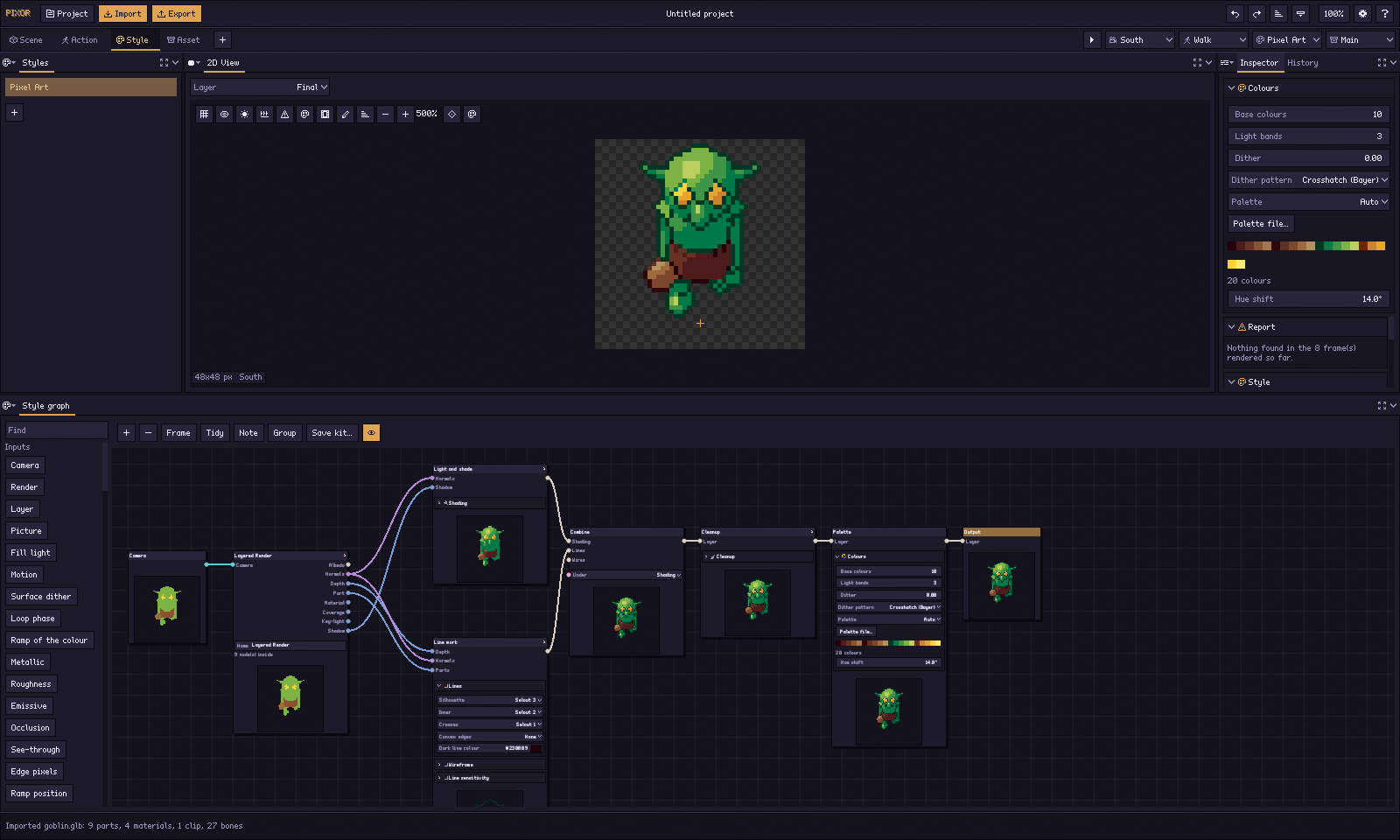Image resolution: width=1400 pixels, height=840 pixels.
Task: Click the Find input in the Style graph
Action: tap(56, 430)
